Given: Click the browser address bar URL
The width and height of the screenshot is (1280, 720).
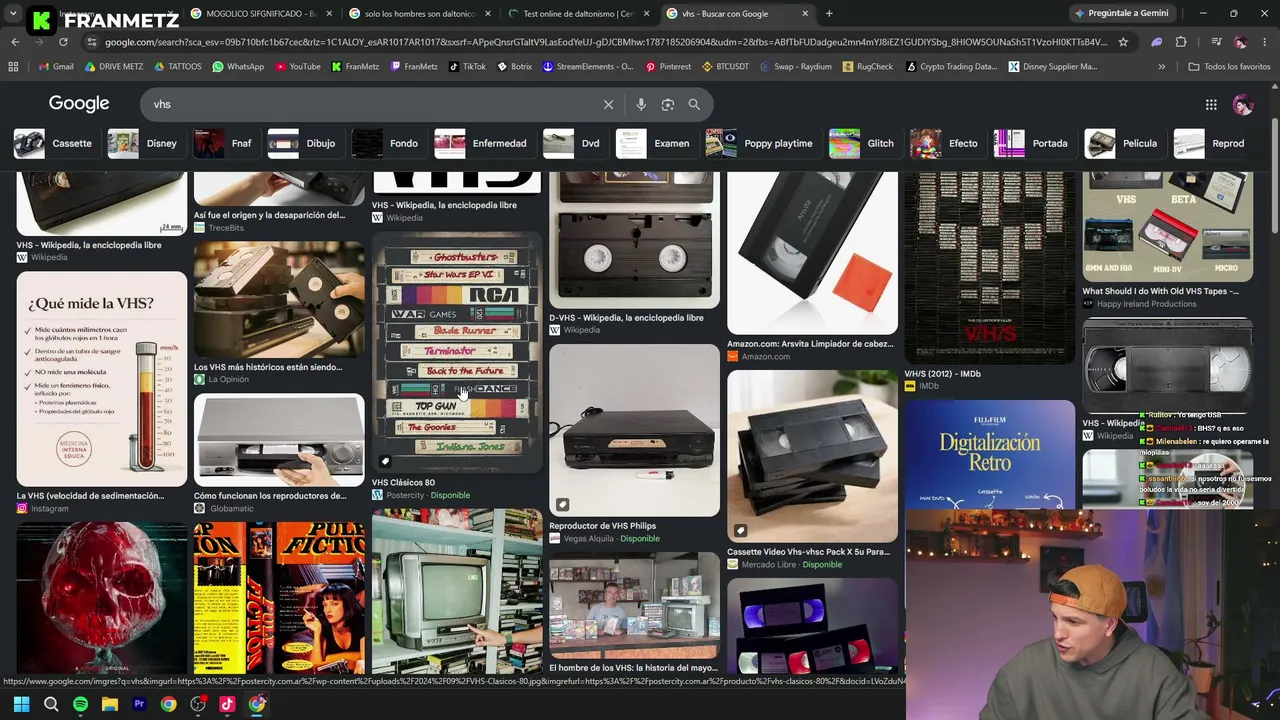Looking at the screenshot, I should [605, 42].
